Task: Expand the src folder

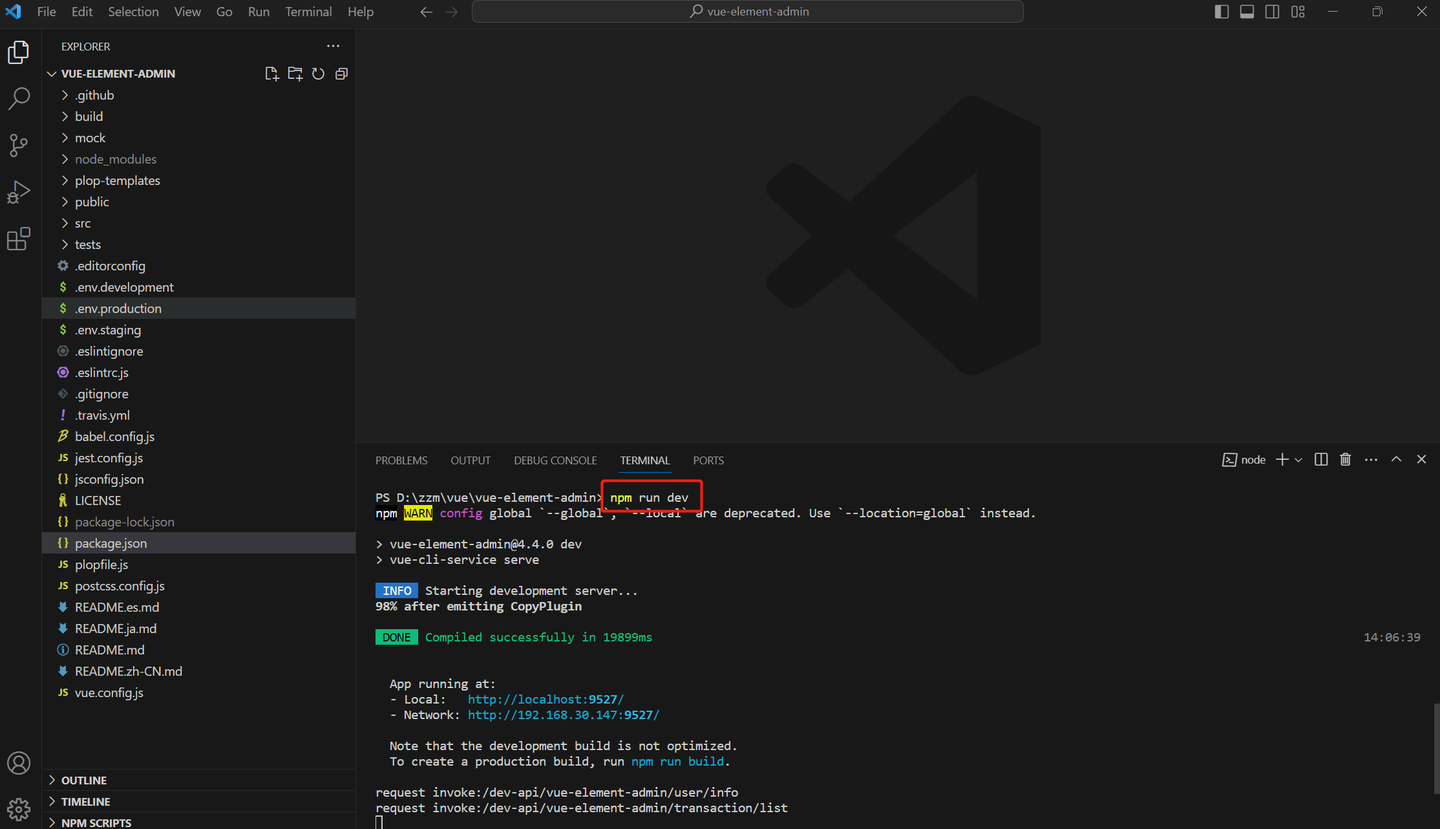Action: pos(83,223)
